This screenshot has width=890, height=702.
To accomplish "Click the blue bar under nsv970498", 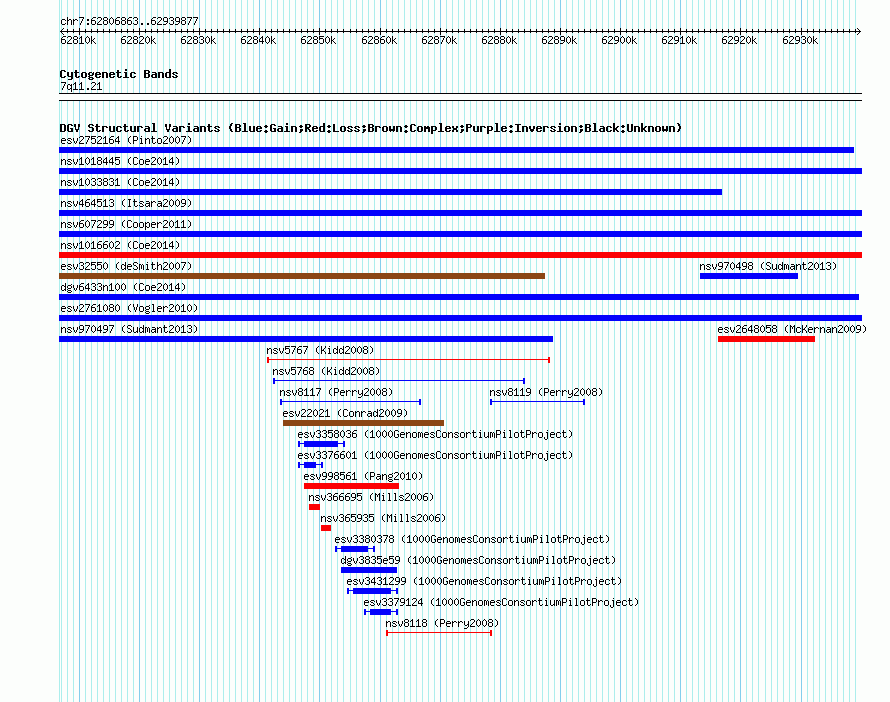I will [x=749, y=276].
